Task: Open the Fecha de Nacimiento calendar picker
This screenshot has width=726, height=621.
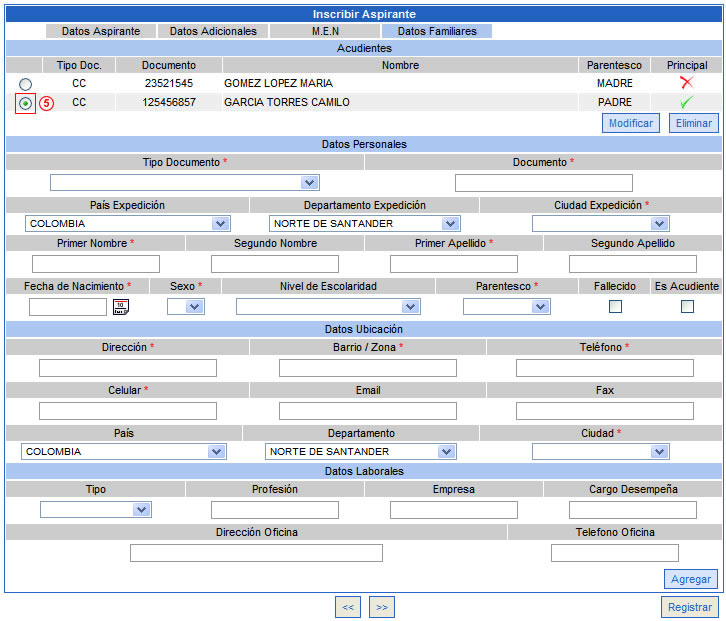Action: 121,307
